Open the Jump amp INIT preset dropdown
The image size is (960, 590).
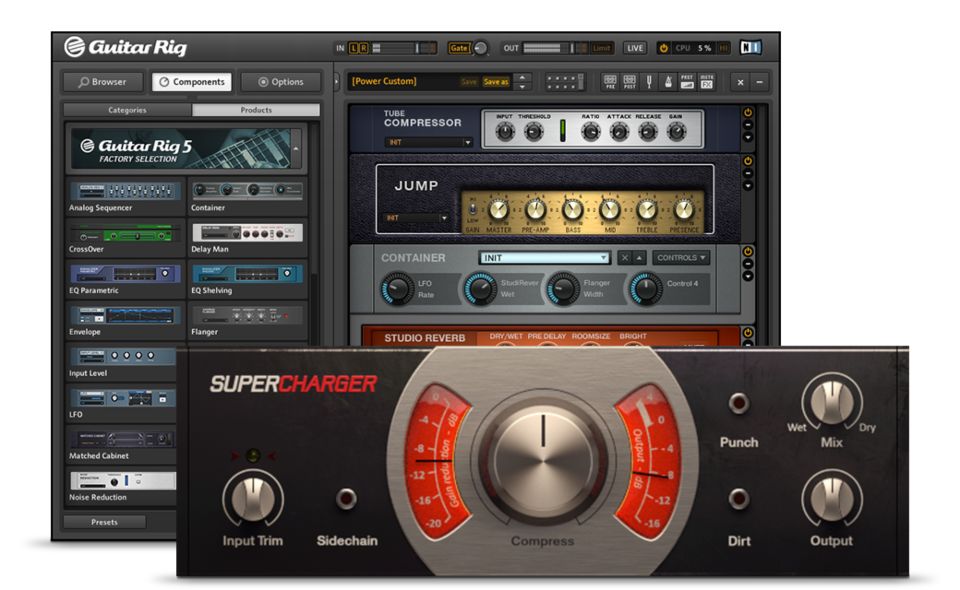coord(417,218)
